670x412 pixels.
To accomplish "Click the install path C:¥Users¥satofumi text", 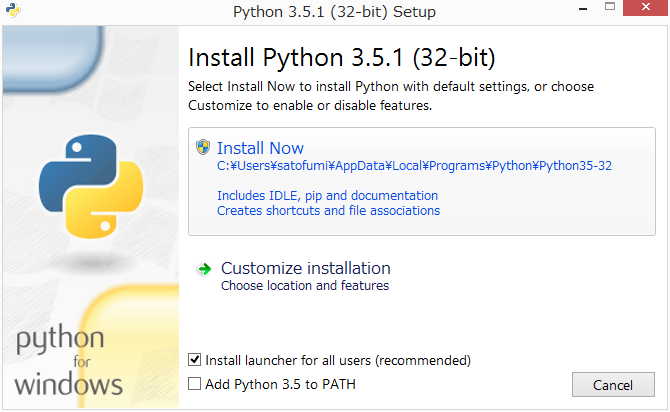I will pos(414,166).
